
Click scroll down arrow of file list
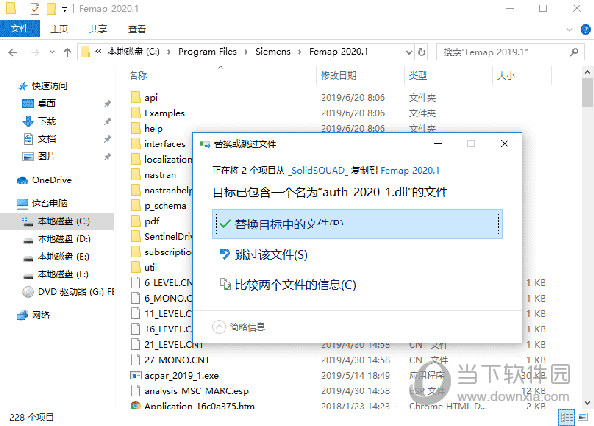click(x=587, y=403)
